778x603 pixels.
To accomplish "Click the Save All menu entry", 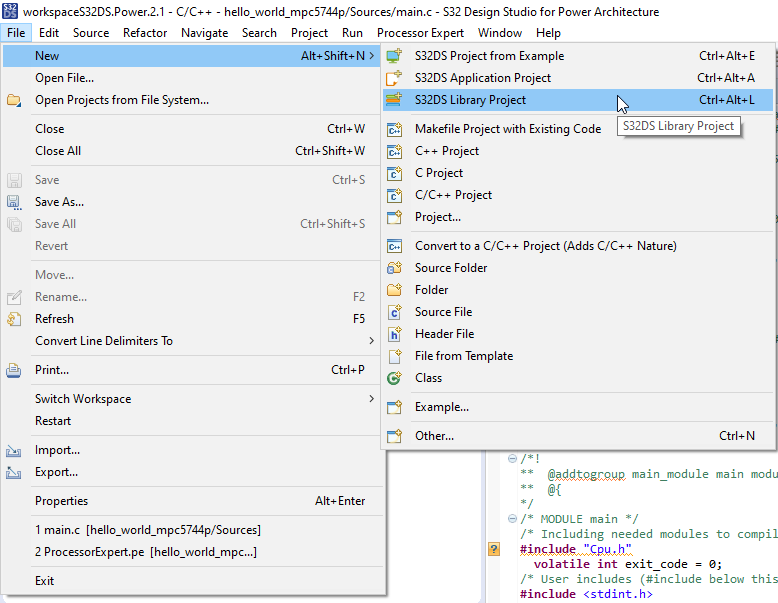I will (x=193, y=224).
